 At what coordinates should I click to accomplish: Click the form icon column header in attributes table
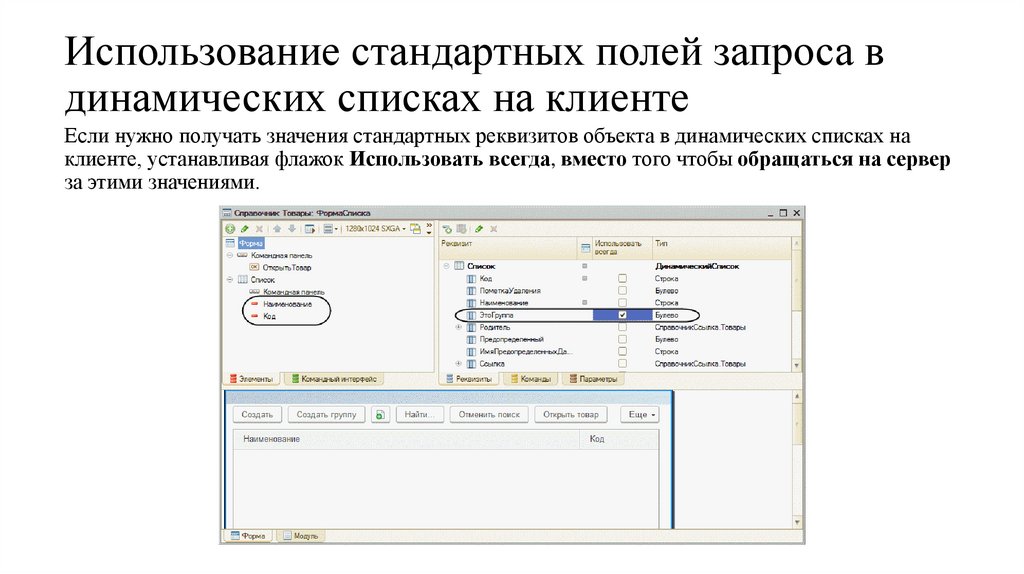585,247
